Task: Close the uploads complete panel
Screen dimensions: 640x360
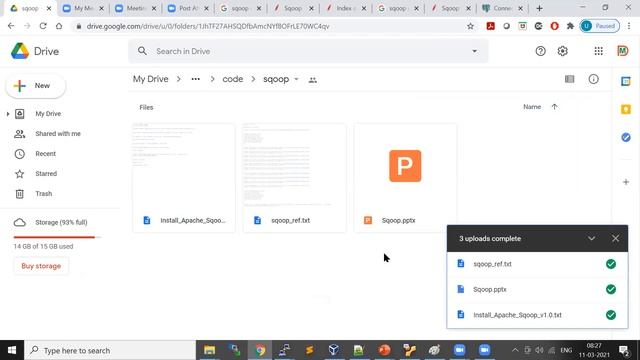Action: point(616,238)
